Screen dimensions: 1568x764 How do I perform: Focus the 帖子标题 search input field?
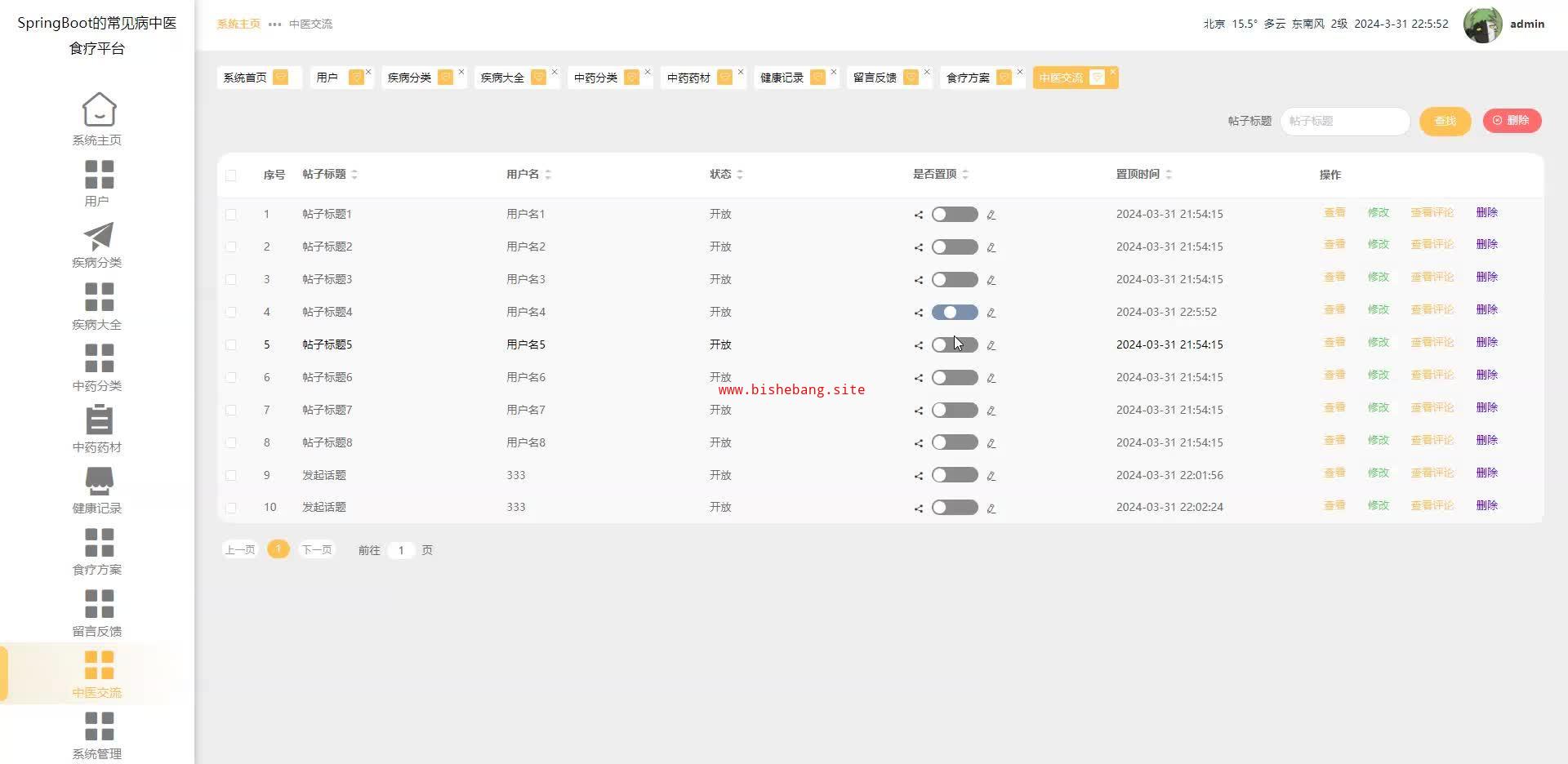click(1344, 121)
